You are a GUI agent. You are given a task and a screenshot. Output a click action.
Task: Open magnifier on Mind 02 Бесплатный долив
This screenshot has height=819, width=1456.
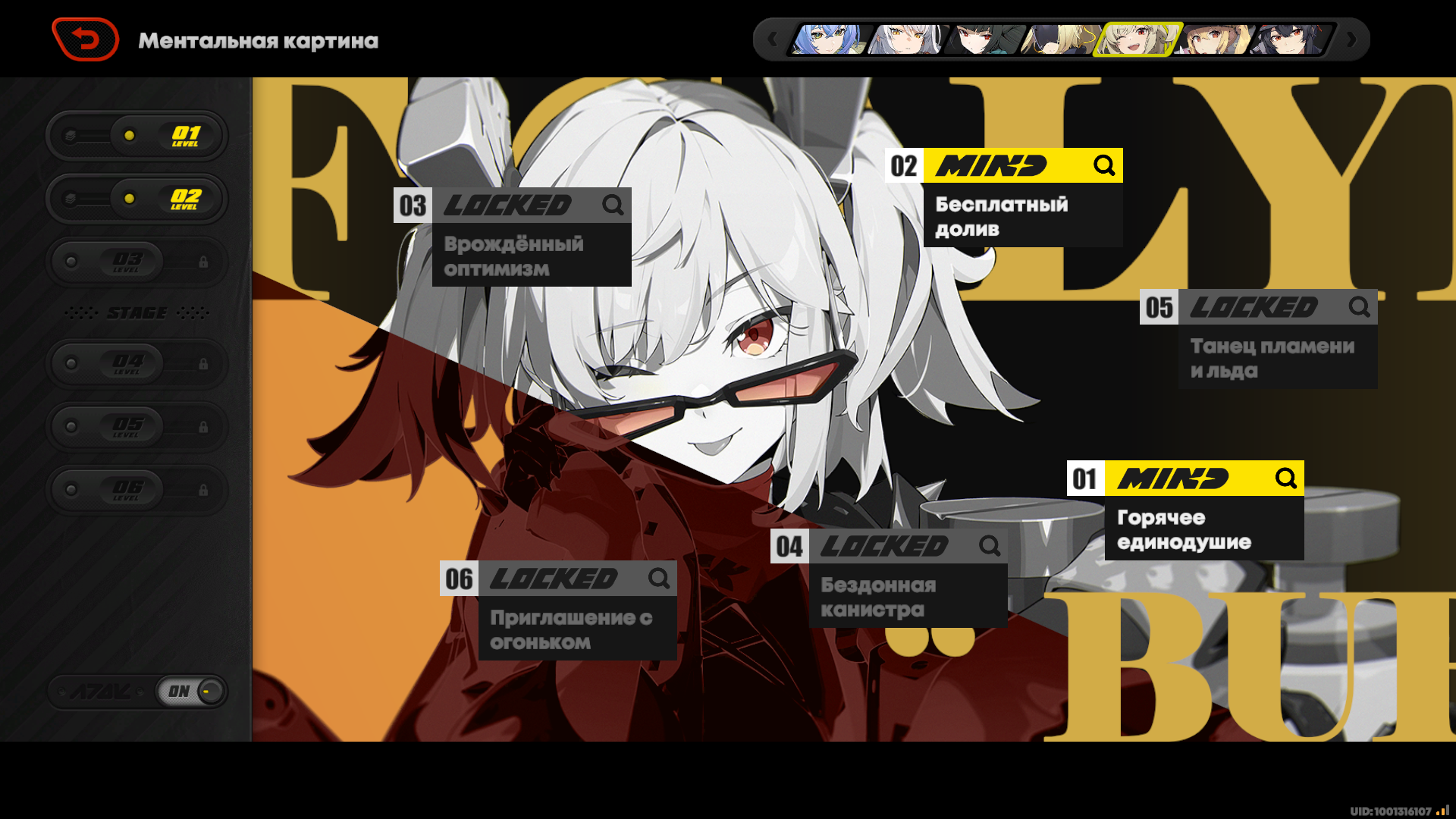click(x=1104, y=165)
